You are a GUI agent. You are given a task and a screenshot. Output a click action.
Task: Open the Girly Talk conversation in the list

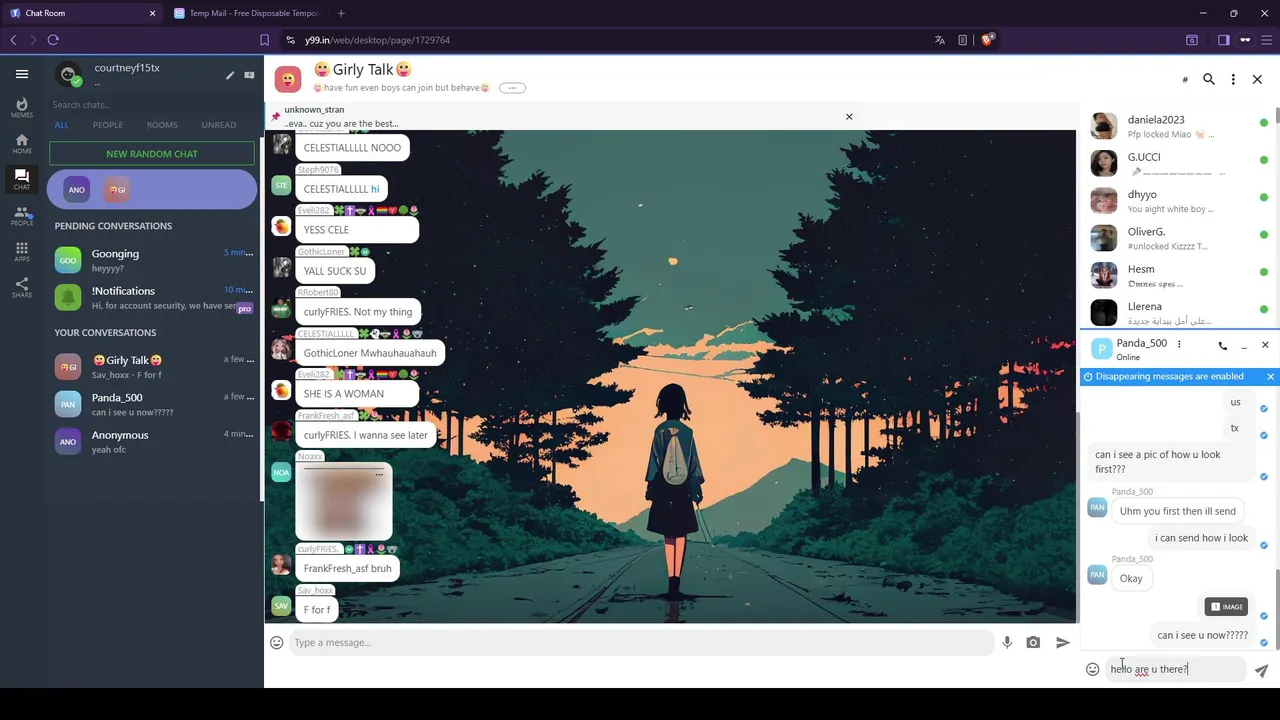[x=154, y=366]
